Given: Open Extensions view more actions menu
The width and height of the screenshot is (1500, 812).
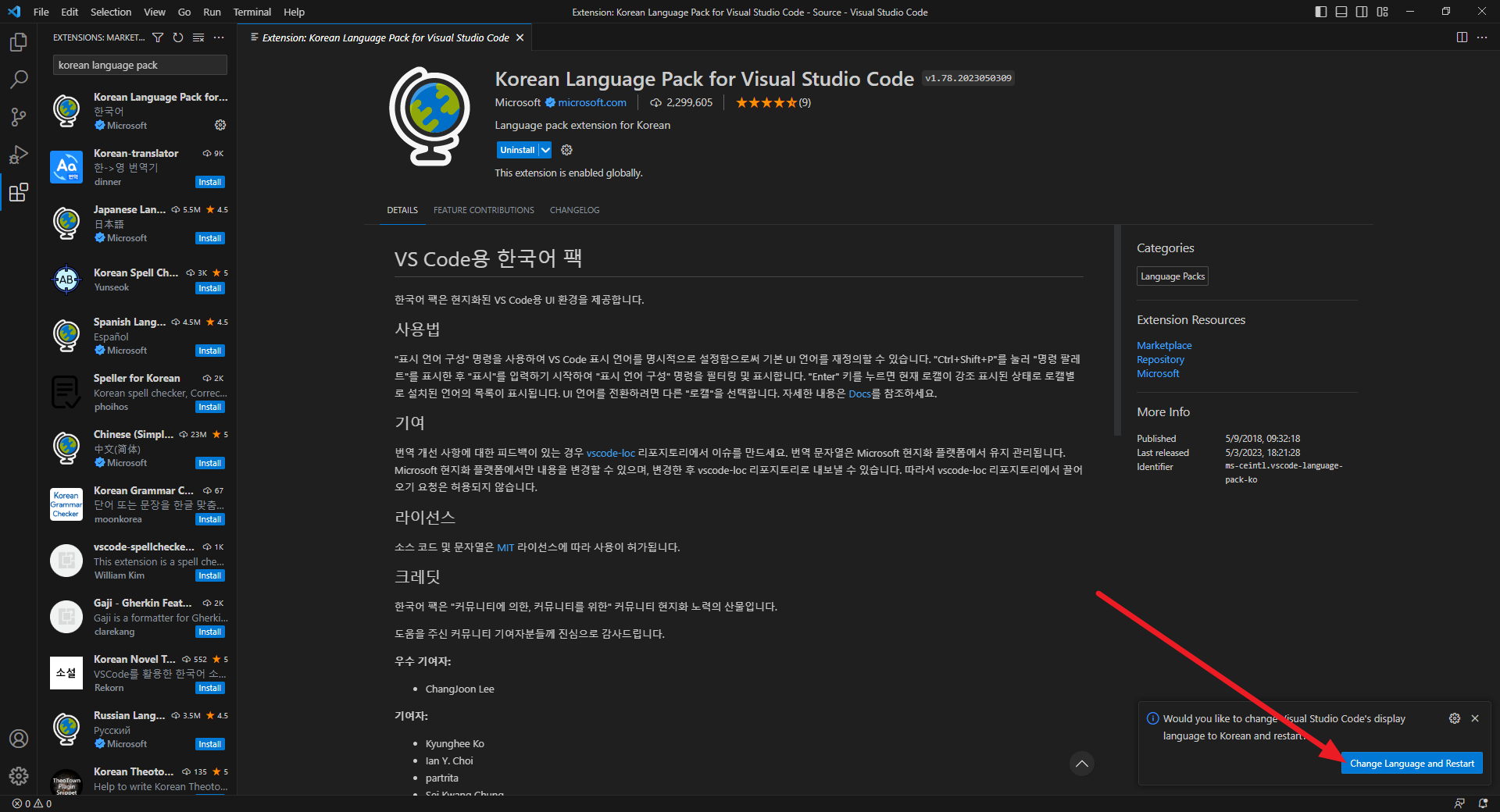Looking at the screenshot, I should 219,37.
